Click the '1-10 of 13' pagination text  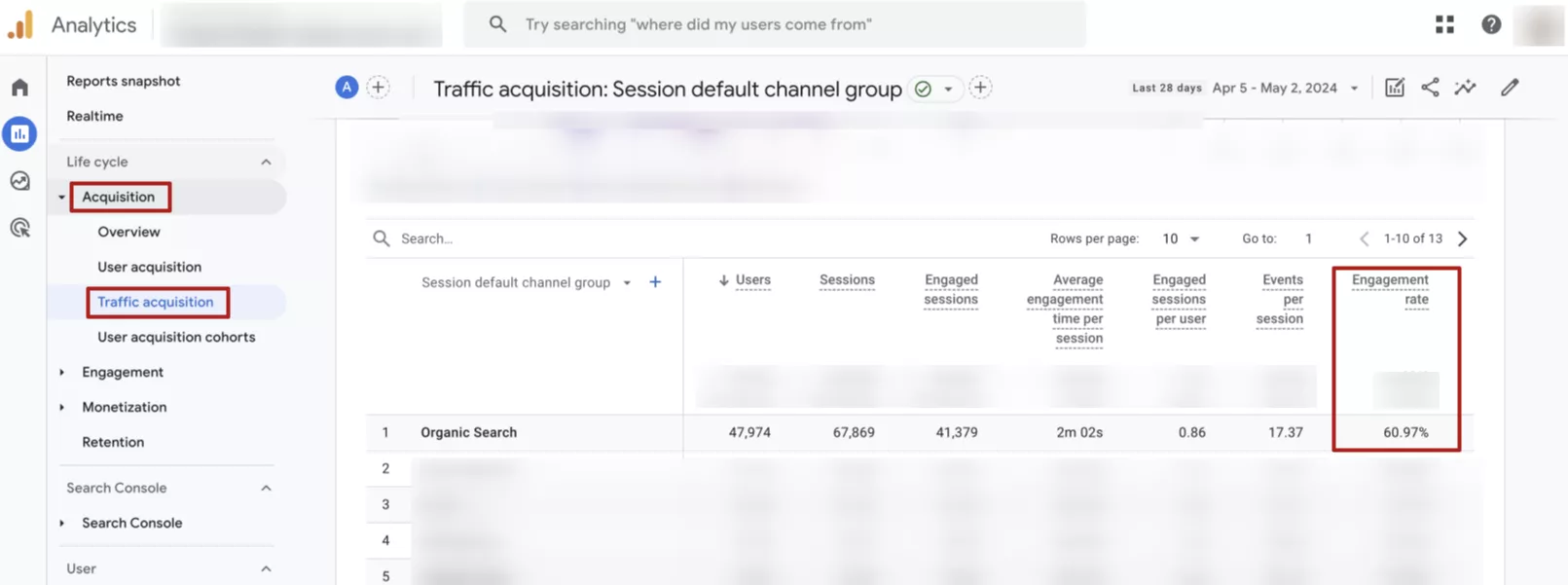[x=1413, y=238]
